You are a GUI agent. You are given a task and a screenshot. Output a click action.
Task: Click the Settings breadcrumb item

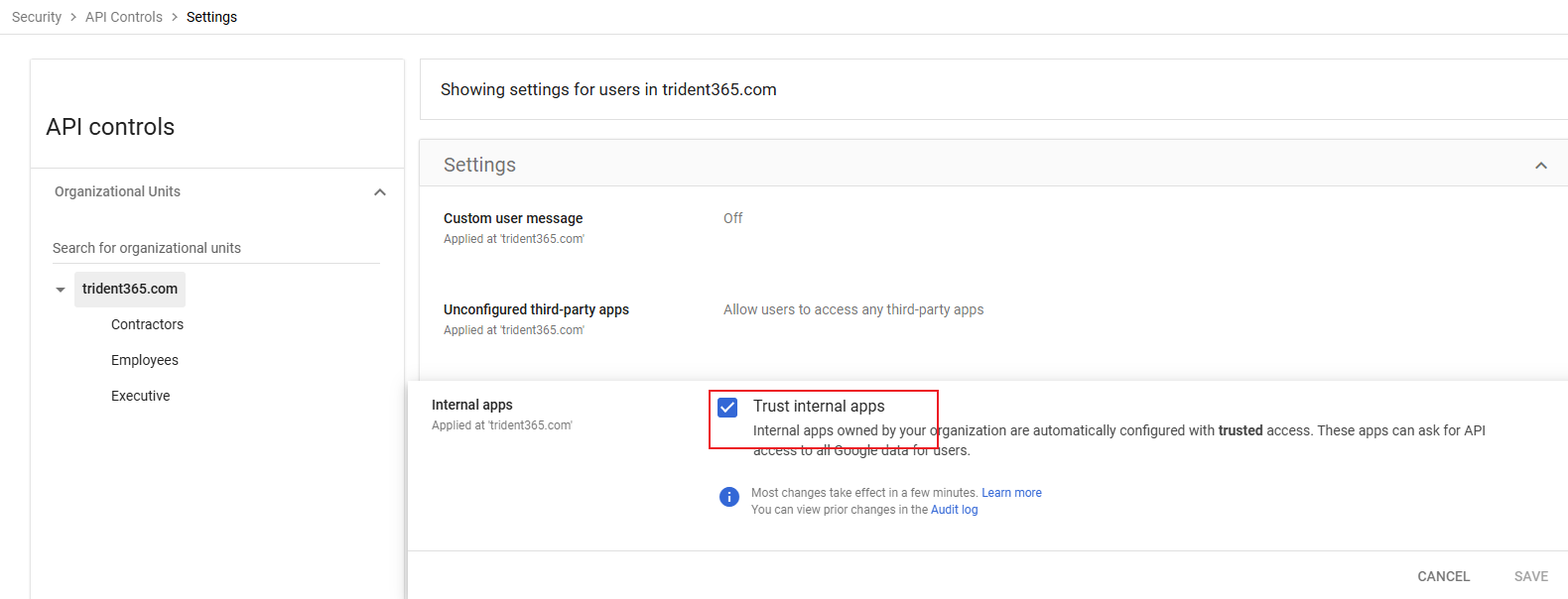[211, 17]
